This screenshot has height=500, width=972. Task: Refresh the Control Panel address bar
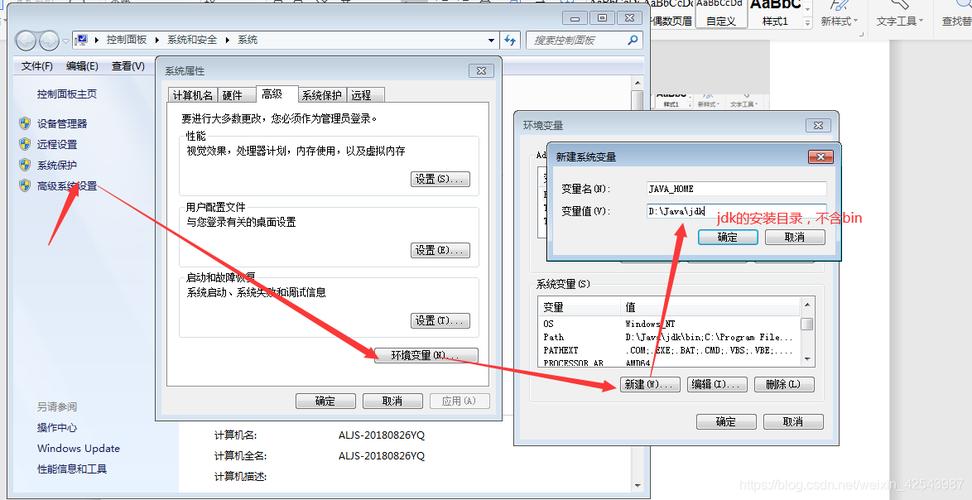(510, 40)
